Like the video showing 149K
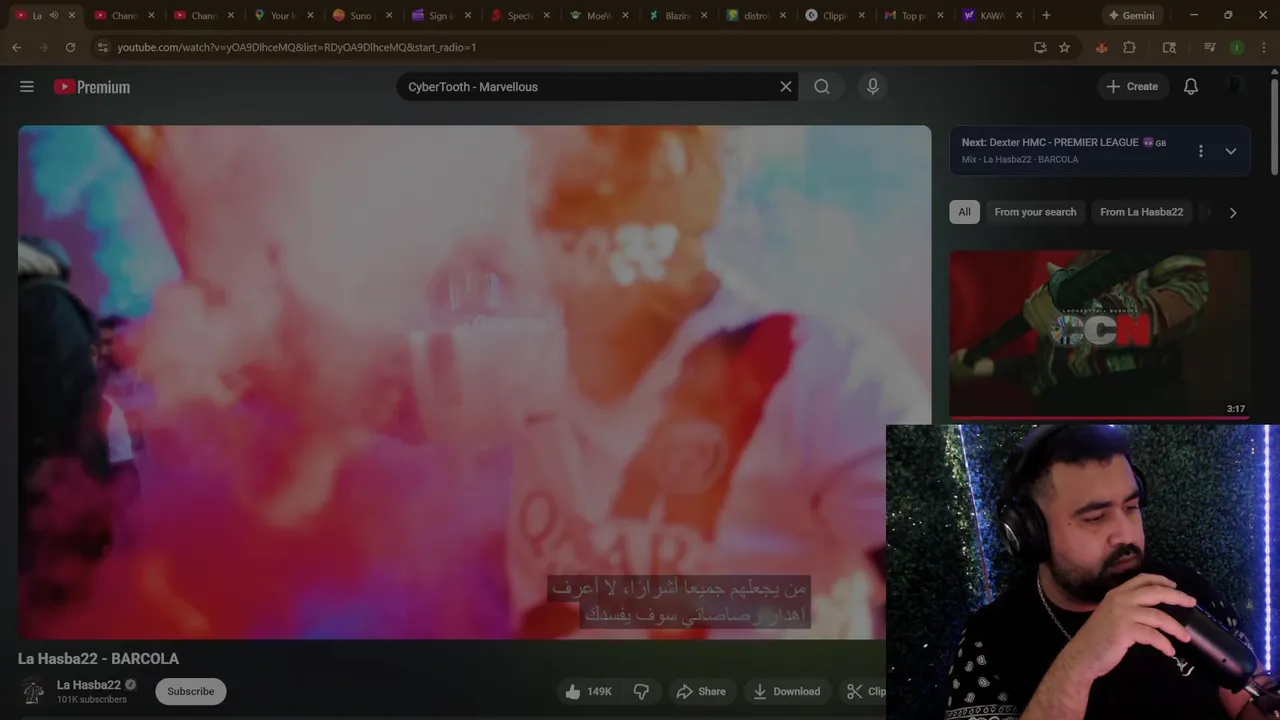The height and width of the screenshot is (720, 1280). [x=588, y=691]
